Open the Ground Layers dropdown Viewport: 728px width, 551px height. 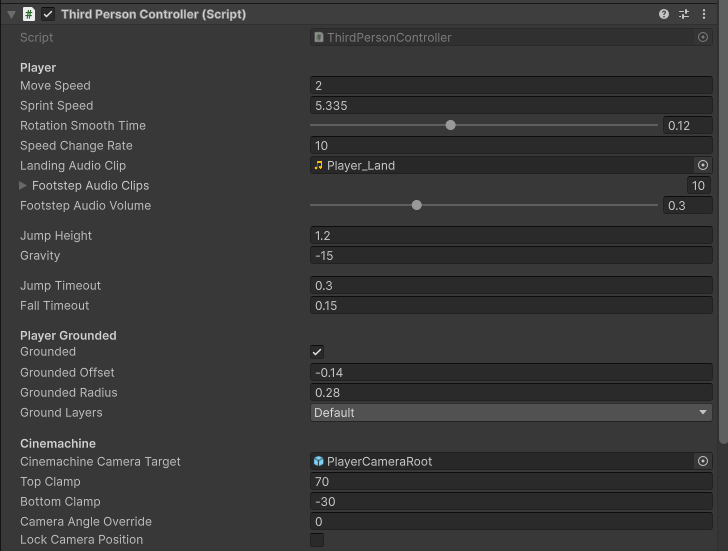[511, 412]
